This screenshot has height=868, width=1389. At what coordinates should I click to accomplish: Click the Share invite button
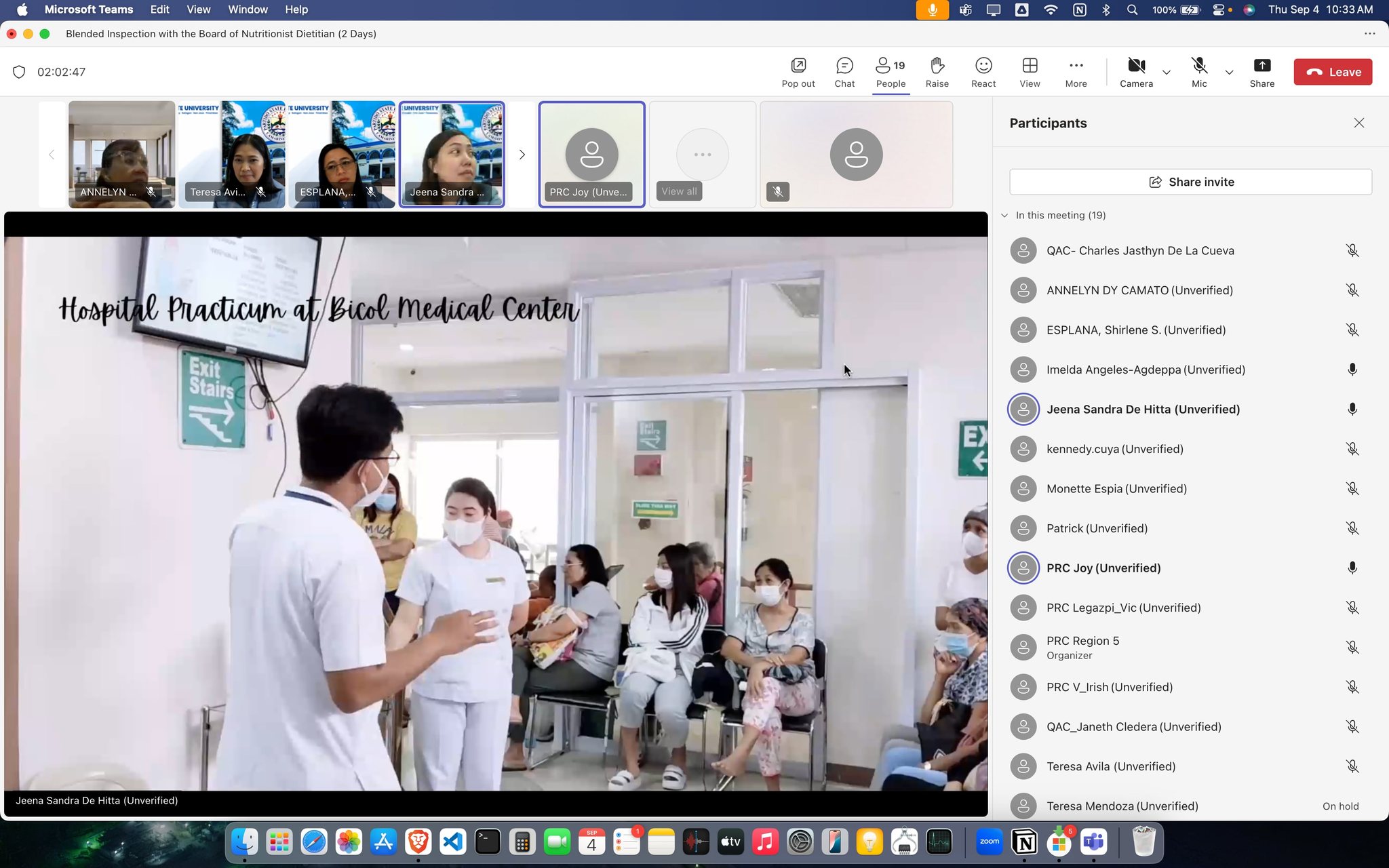point(1190,182)
